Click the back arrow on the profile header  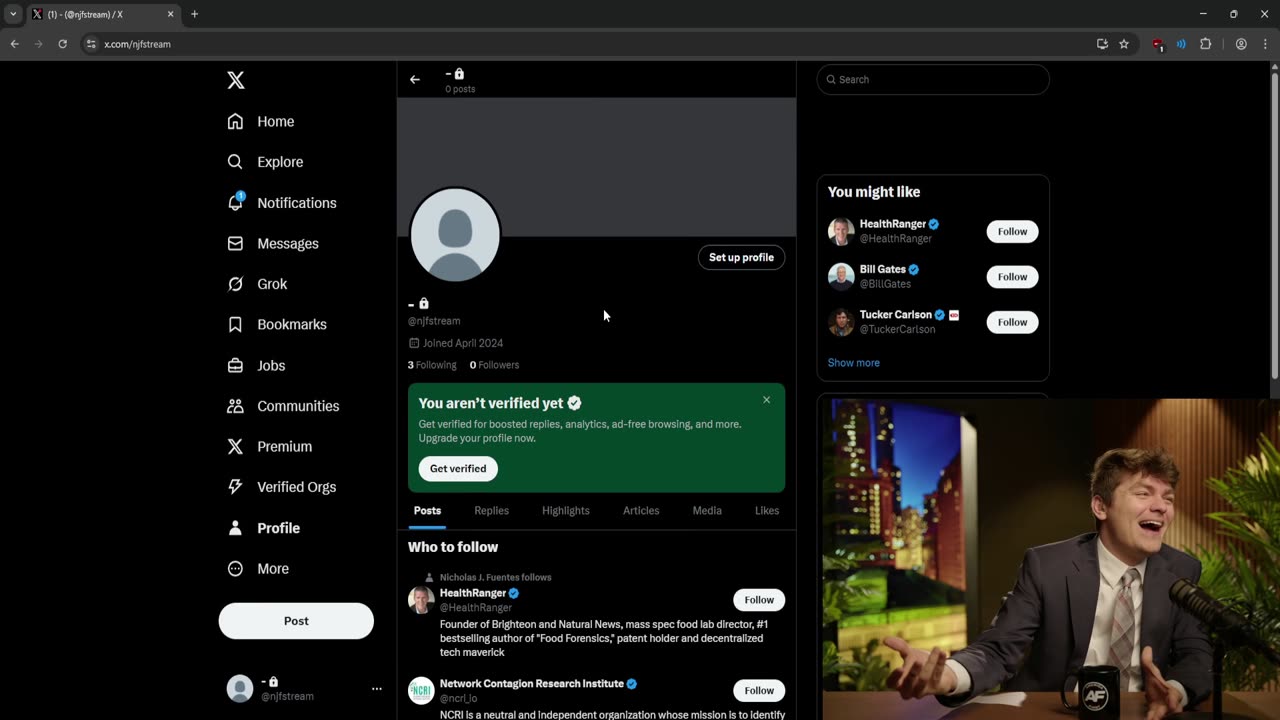coord(415,80)
